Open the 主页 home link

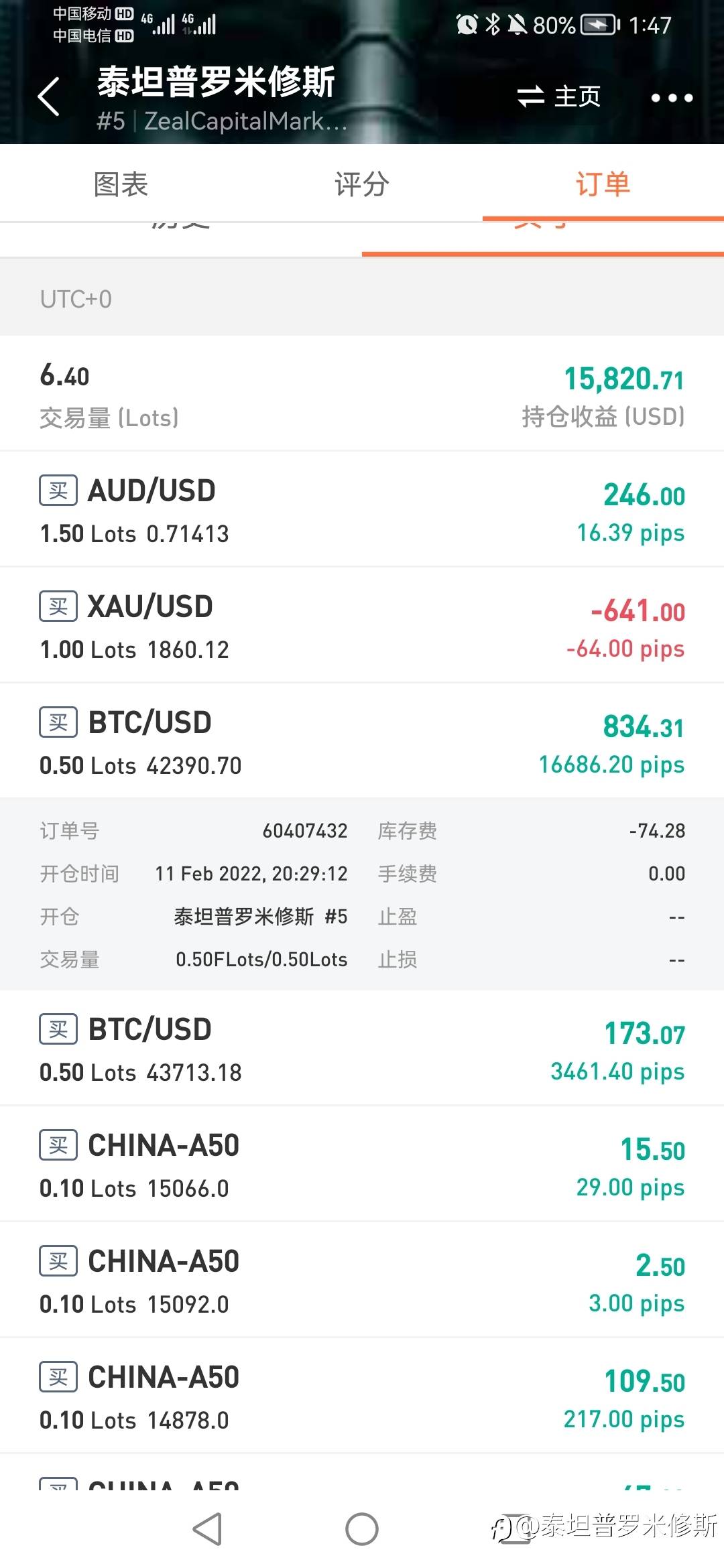(x=577, y=96)
